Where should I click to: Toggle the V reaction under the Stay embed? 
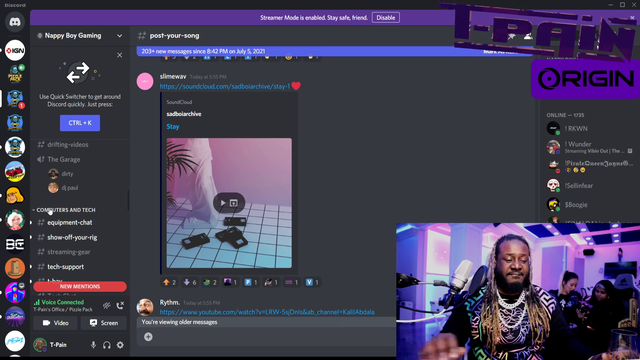pyautogui.click(x=312, y=282)
